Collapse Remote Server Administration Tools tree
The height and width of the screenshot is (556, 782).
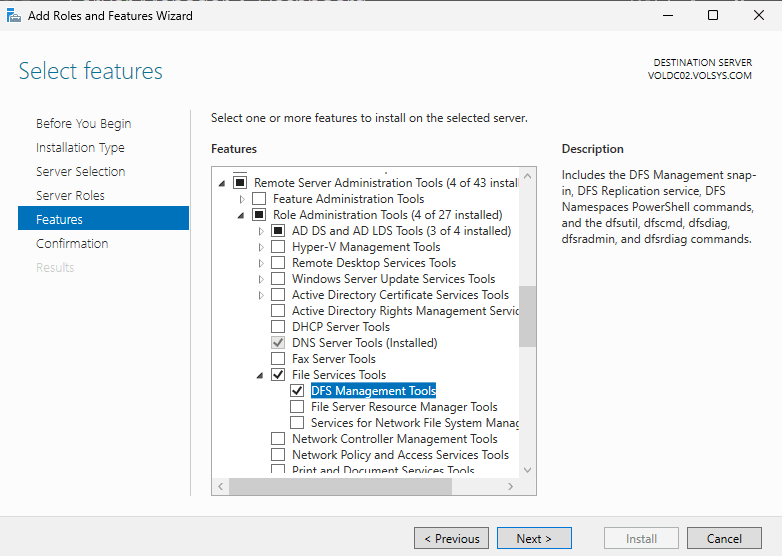point(222,183)
